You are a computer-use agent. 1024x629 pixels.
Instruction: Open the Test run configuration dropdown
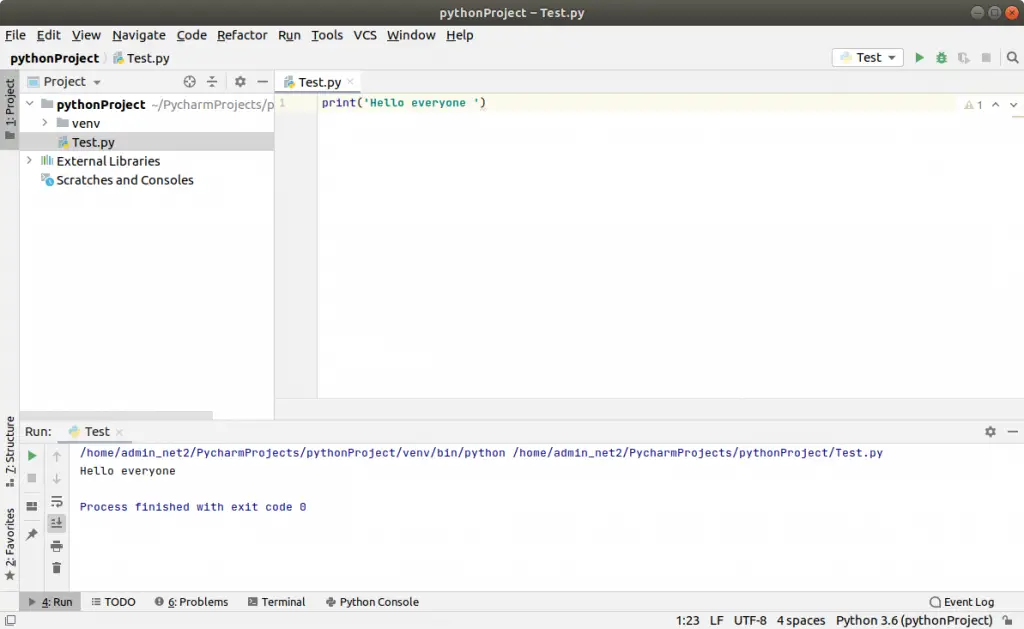tap(867, 57)
